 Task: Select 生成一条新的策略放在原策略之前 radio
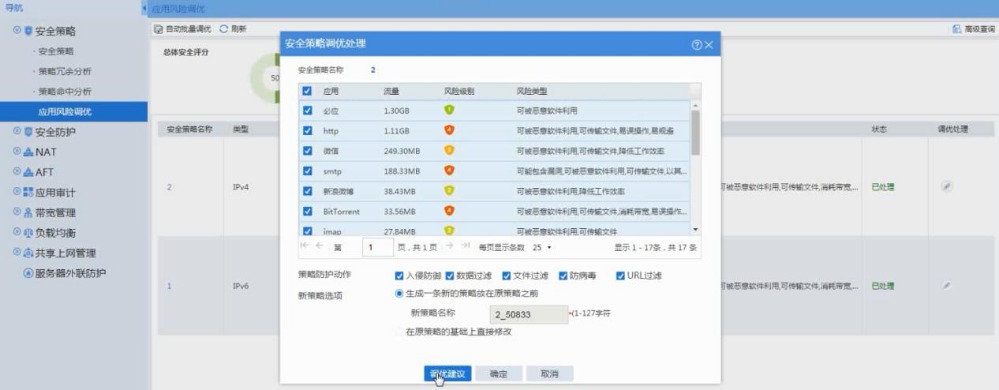(399, 293)
